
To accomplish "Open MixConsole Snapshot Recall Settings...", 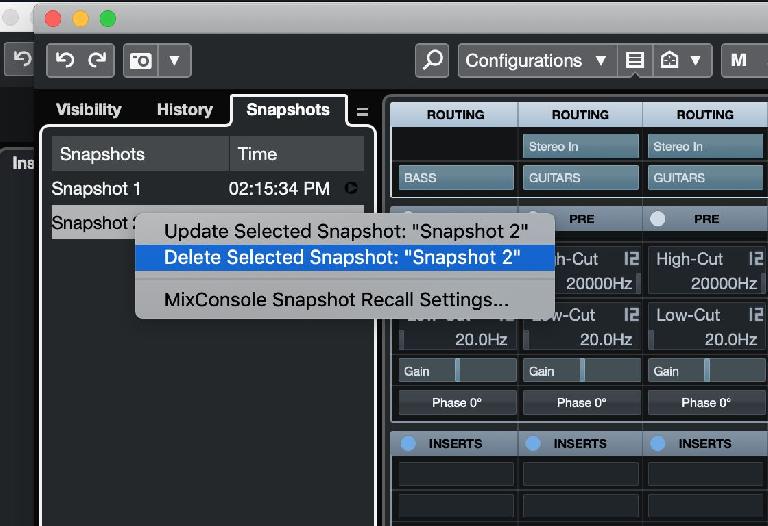I will point(345,299).
